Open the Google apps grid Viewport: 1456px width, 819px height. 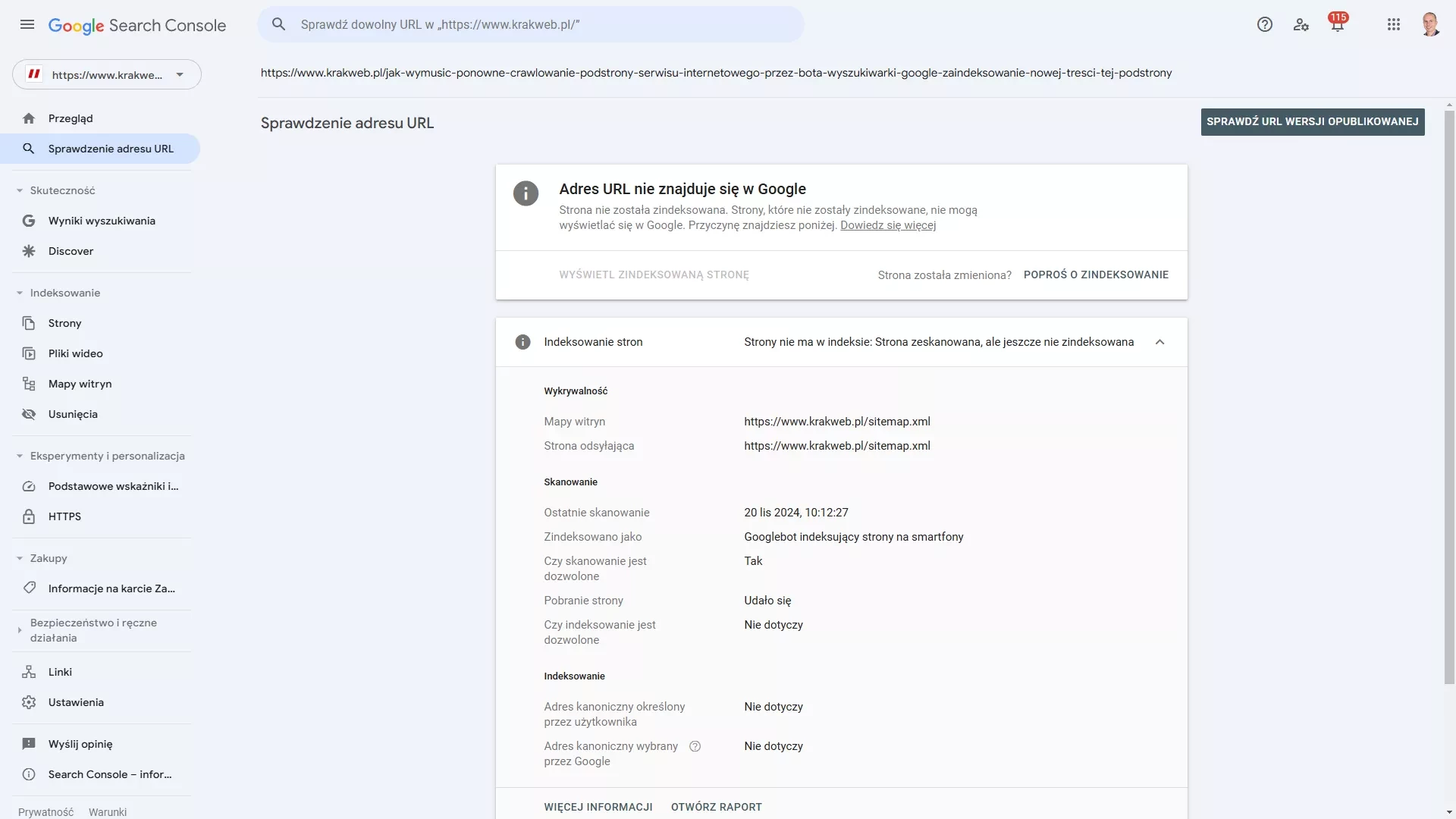[1394, 25]
